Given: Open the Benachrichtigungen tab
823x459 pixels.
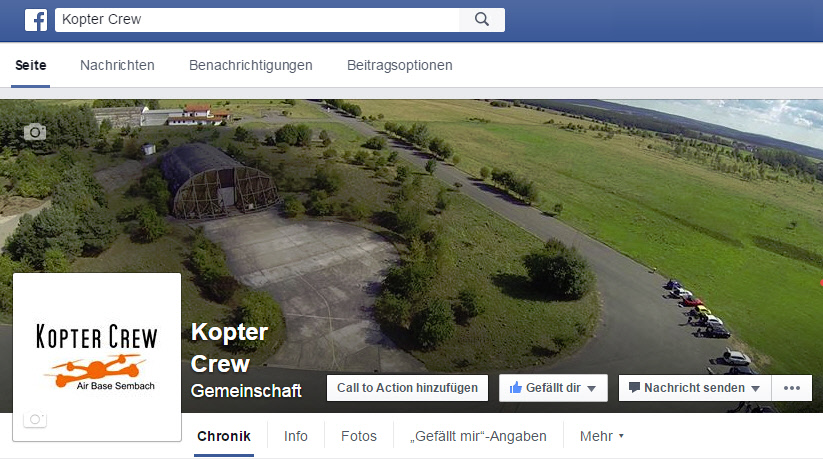Looking at the screenshot, I should point(250,65).
